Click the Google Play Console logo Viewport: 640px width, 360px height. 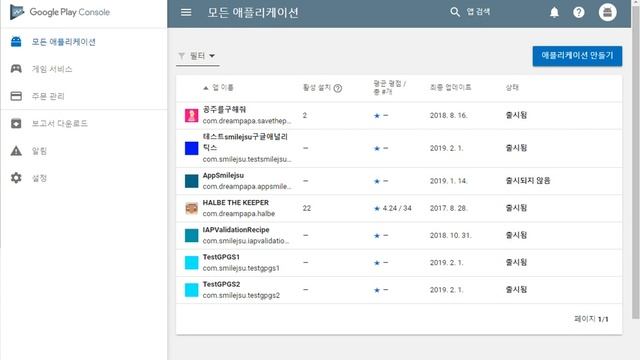pos(60,12)
